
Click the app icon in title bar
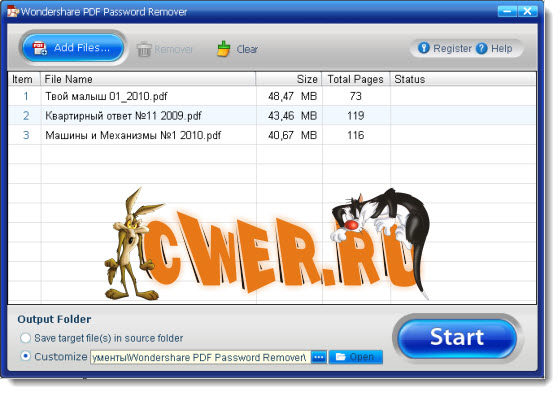point(13,11)
